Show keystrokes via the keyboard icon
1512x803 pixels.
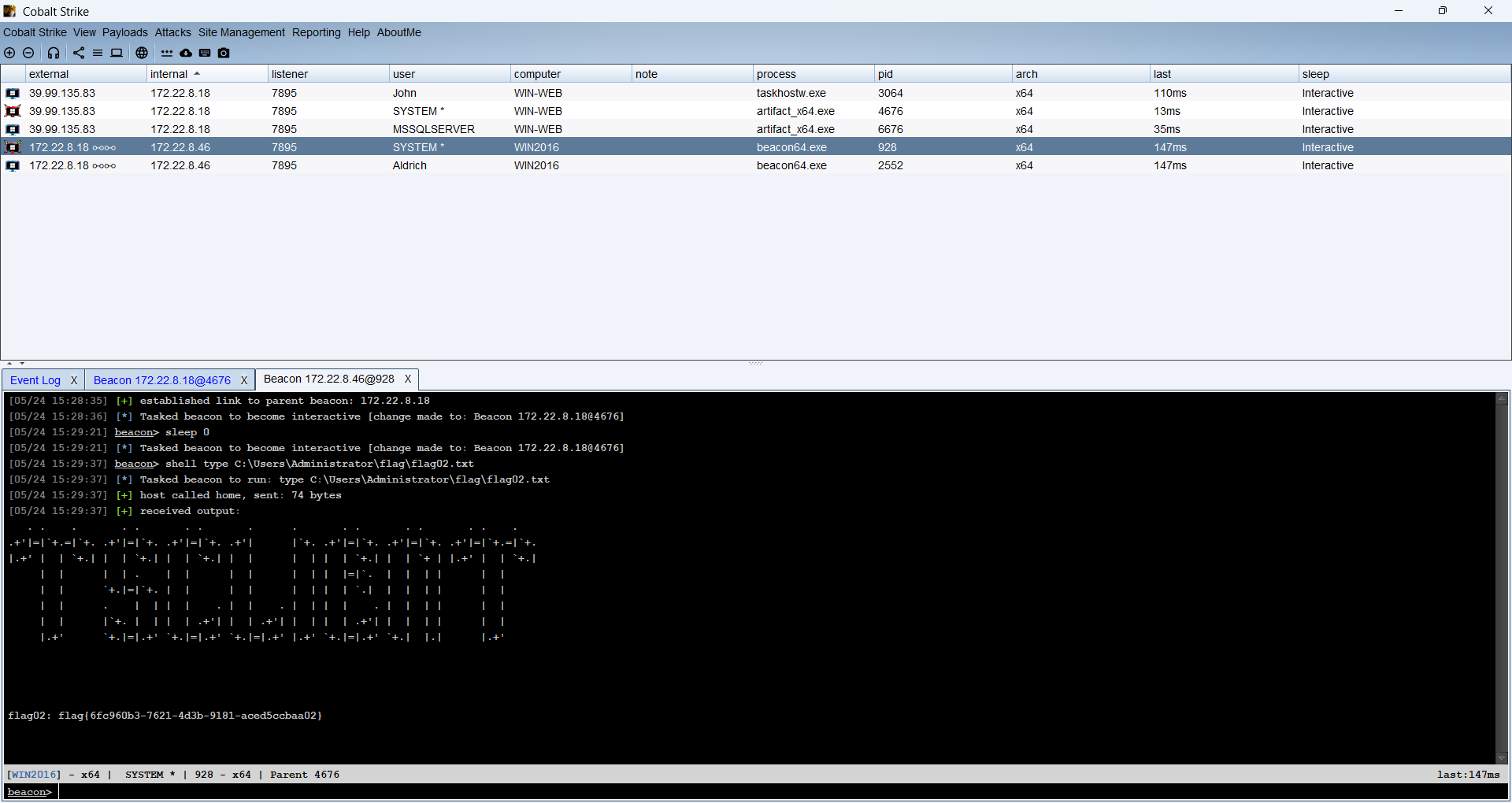[x=205, y=53]
